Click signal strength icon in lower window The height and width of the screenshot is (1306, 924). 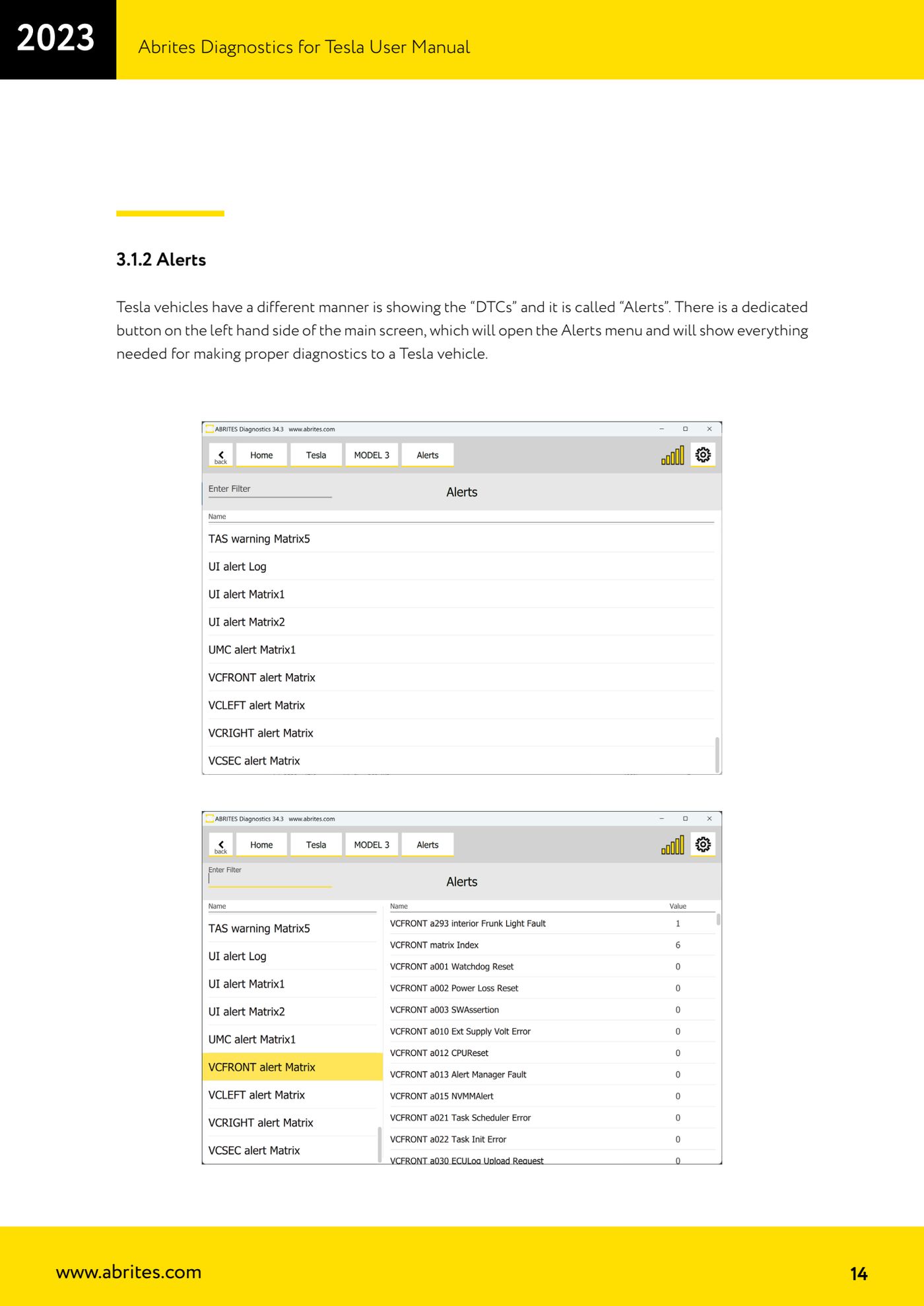(x=673, y=845)
